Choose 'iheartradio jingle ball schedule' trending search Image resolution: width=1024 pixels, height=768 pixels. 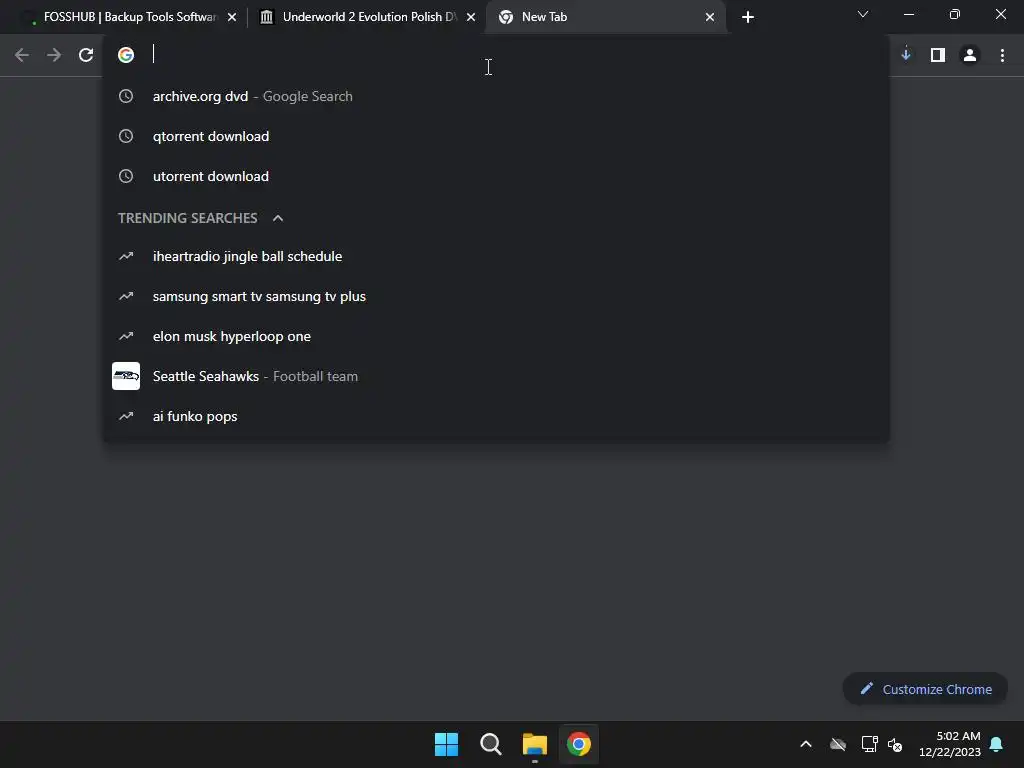tap(496, 256)
